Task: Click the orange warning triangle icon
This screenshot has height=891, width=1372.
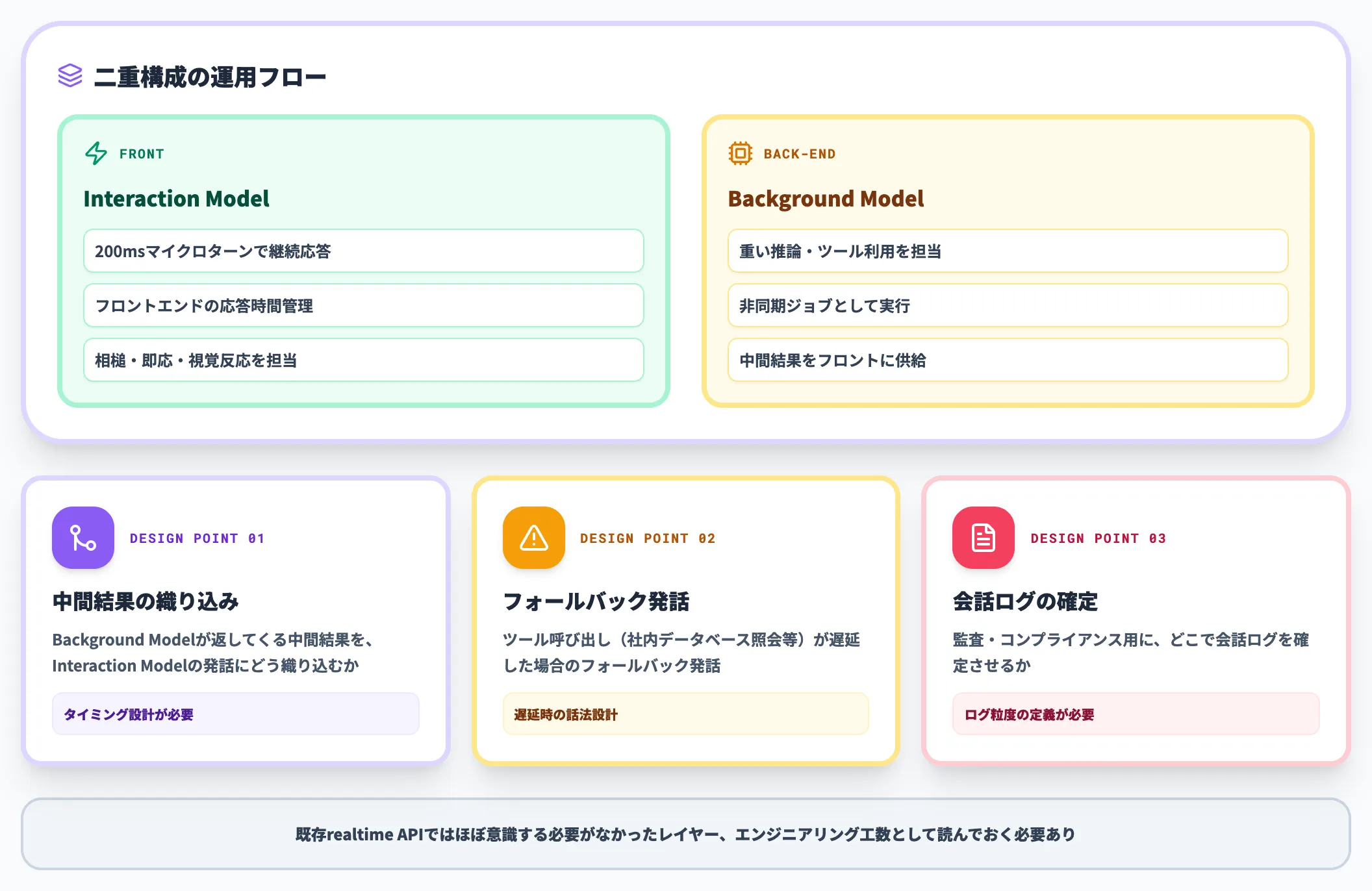Action: click(534, 538)
